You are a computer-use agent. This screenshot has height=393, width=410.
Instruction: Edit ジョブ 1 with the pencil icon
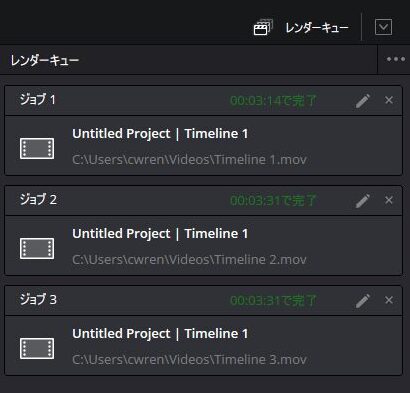pyautogui.click(x=363, y=101)
